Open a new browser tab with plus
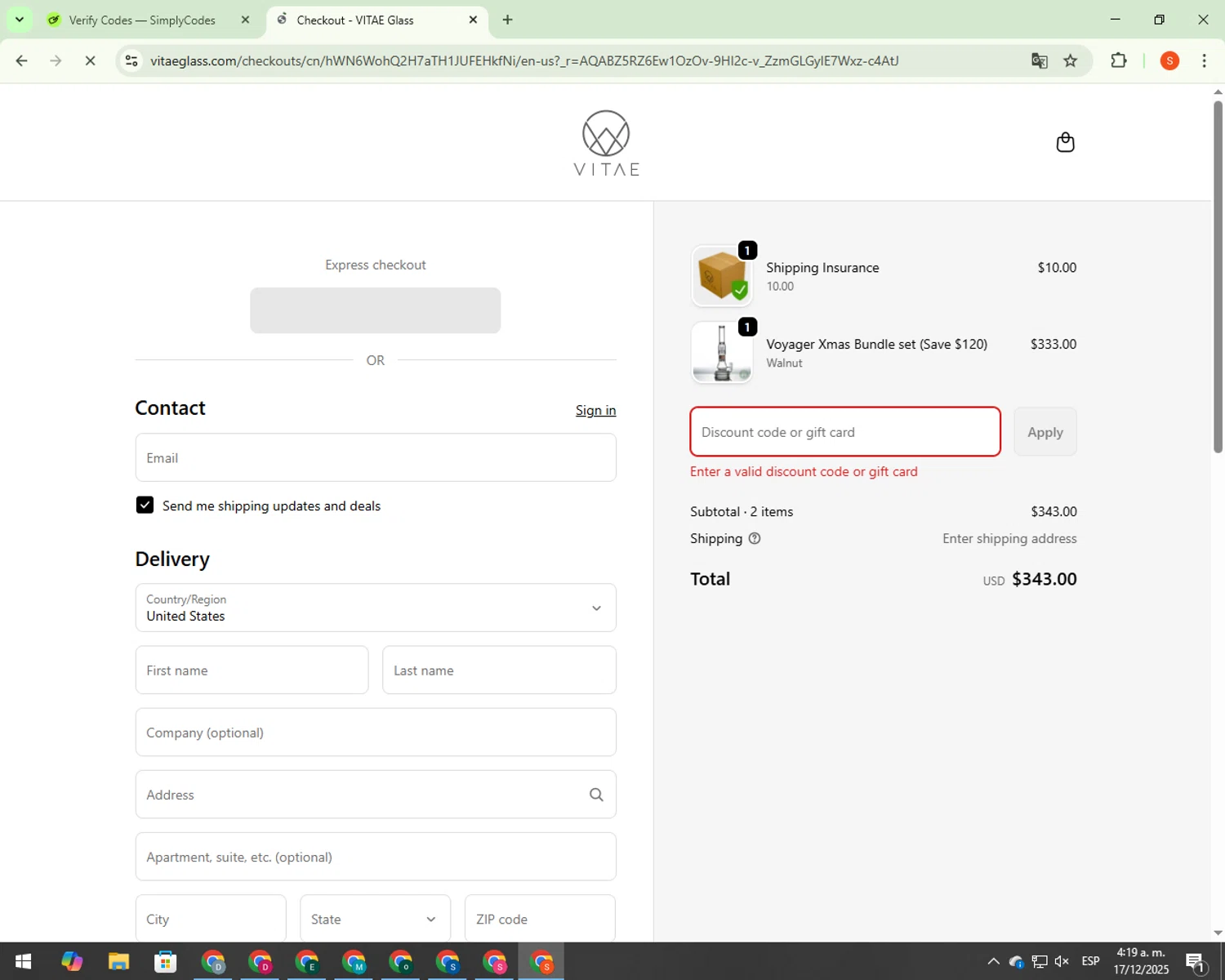Screen dimensions: 1225x980 point(507,20)
